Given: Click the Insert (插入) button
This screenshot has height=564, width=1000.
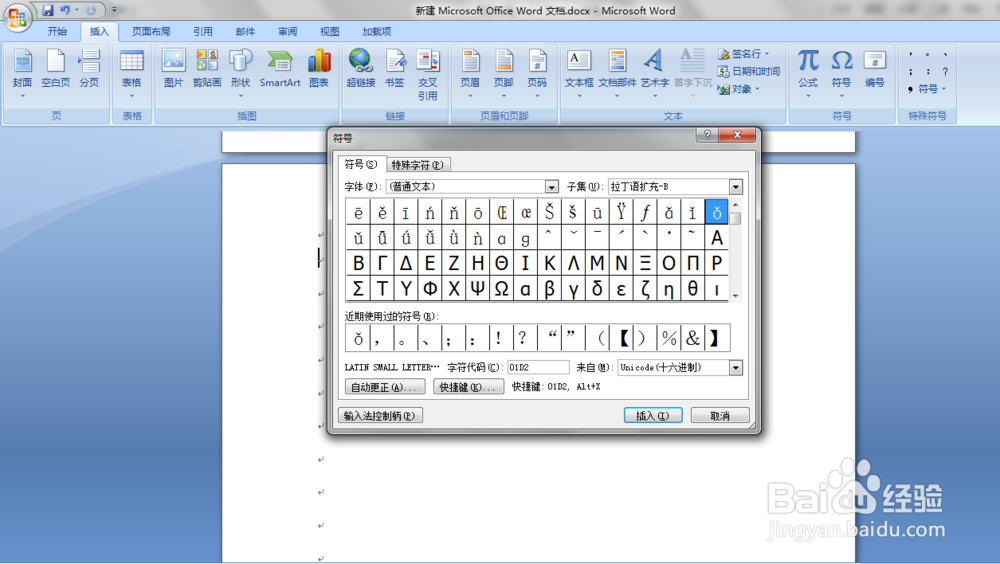Looking at the screenshot, I should (653, 416).
